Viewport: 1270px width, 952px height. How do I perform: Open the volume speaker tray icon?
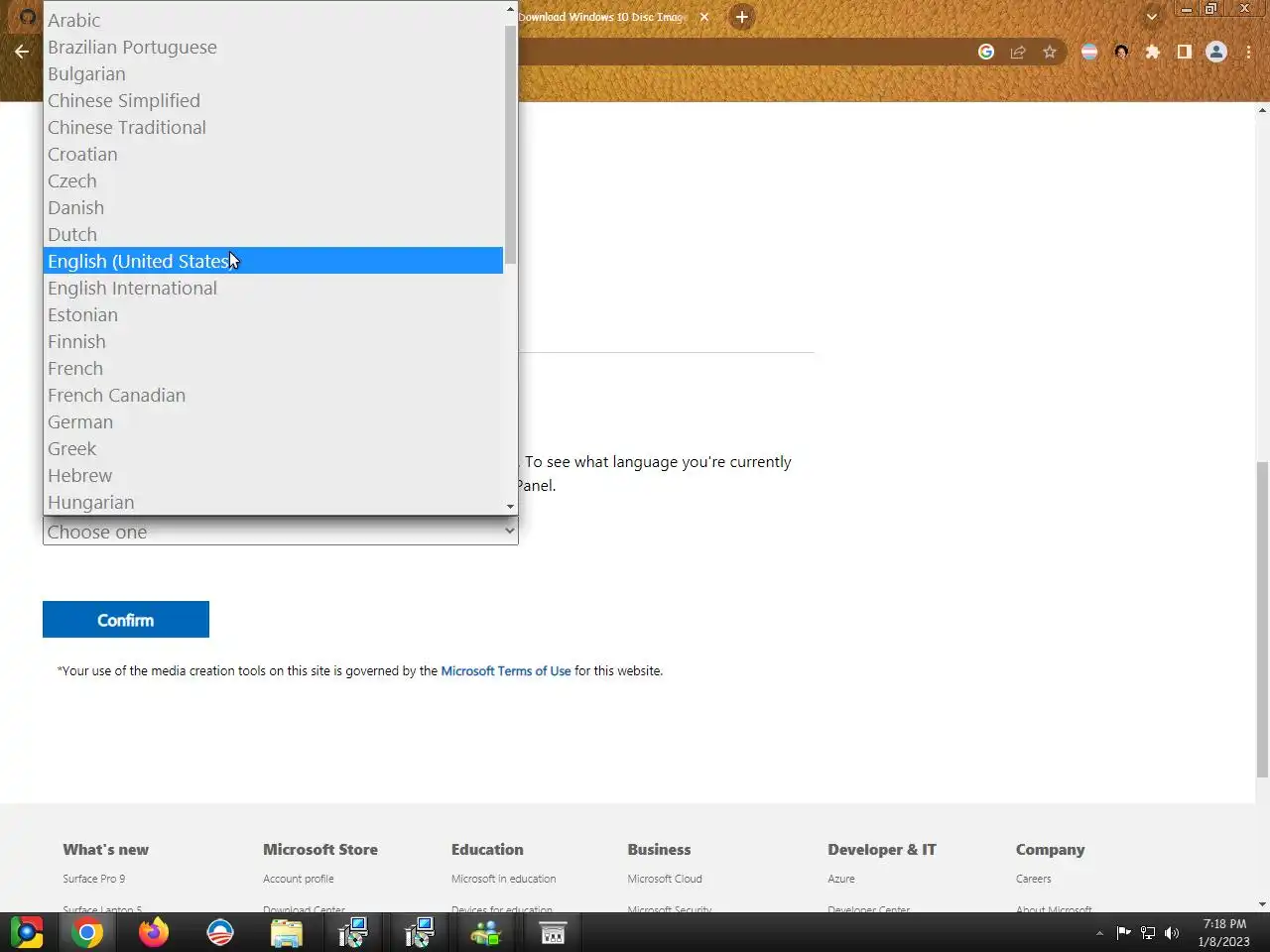coord(1172,932)
